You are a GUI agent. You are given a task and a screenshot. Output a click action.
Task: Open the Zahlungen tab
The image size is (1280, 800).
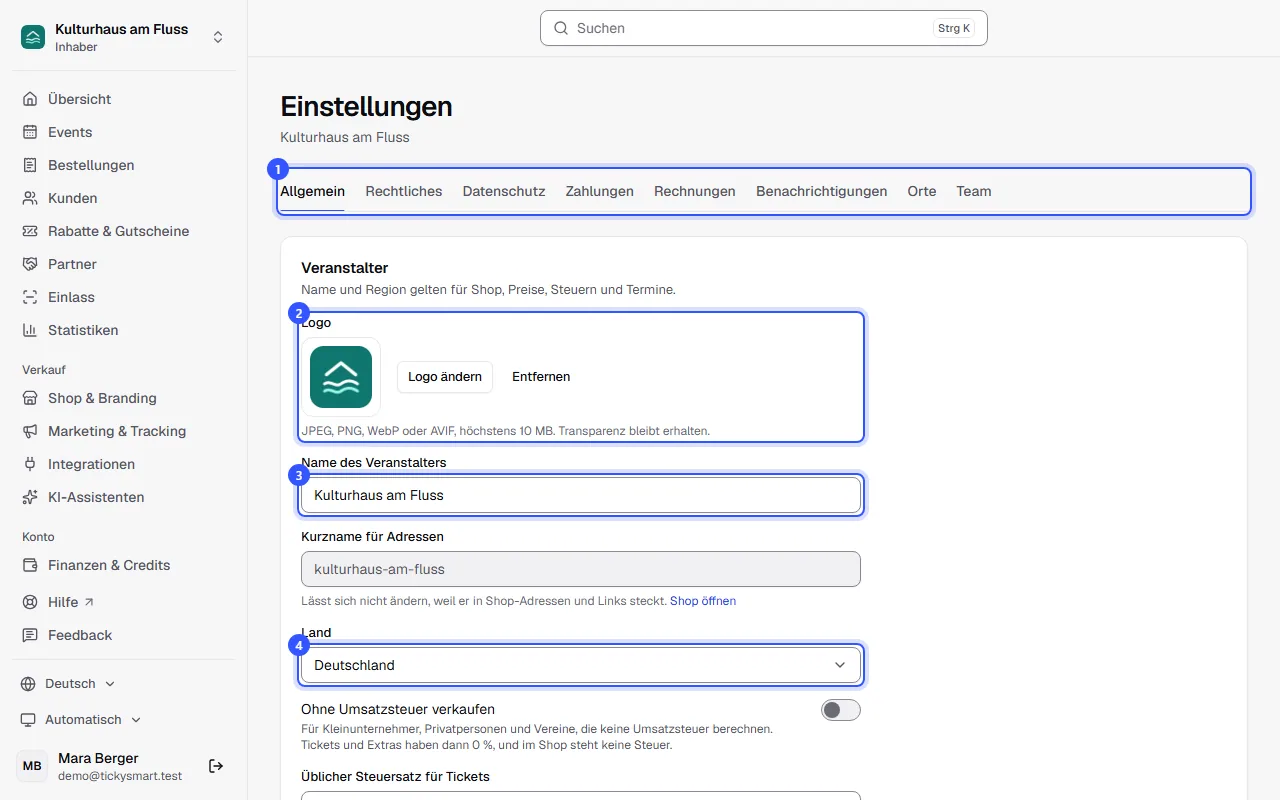pyautogui.click(x=600, y=191)
